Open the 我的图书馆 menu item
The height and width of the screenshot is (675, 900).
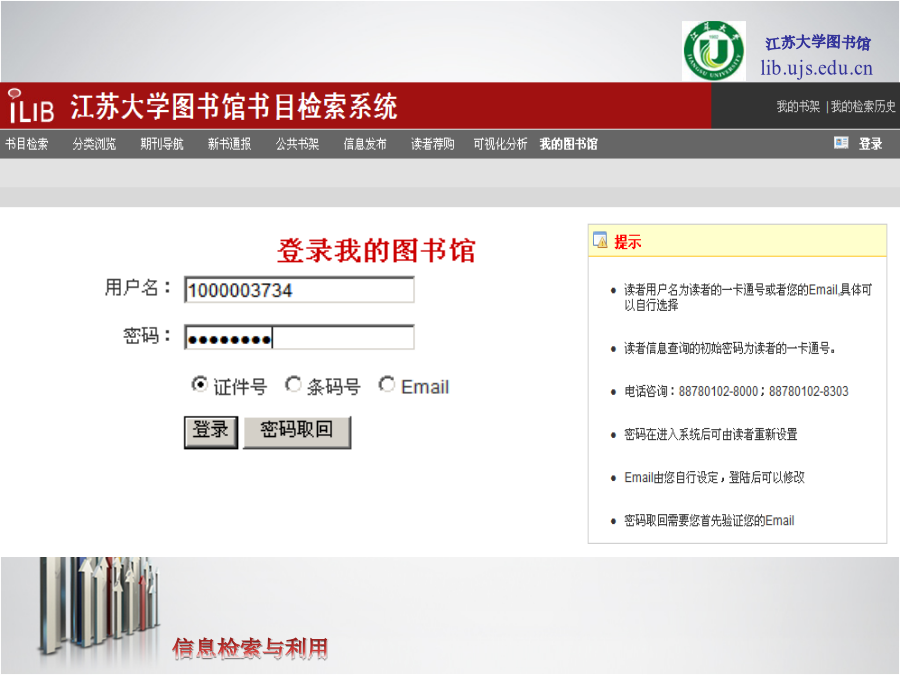pyautogui.click(x=569, y=144)
